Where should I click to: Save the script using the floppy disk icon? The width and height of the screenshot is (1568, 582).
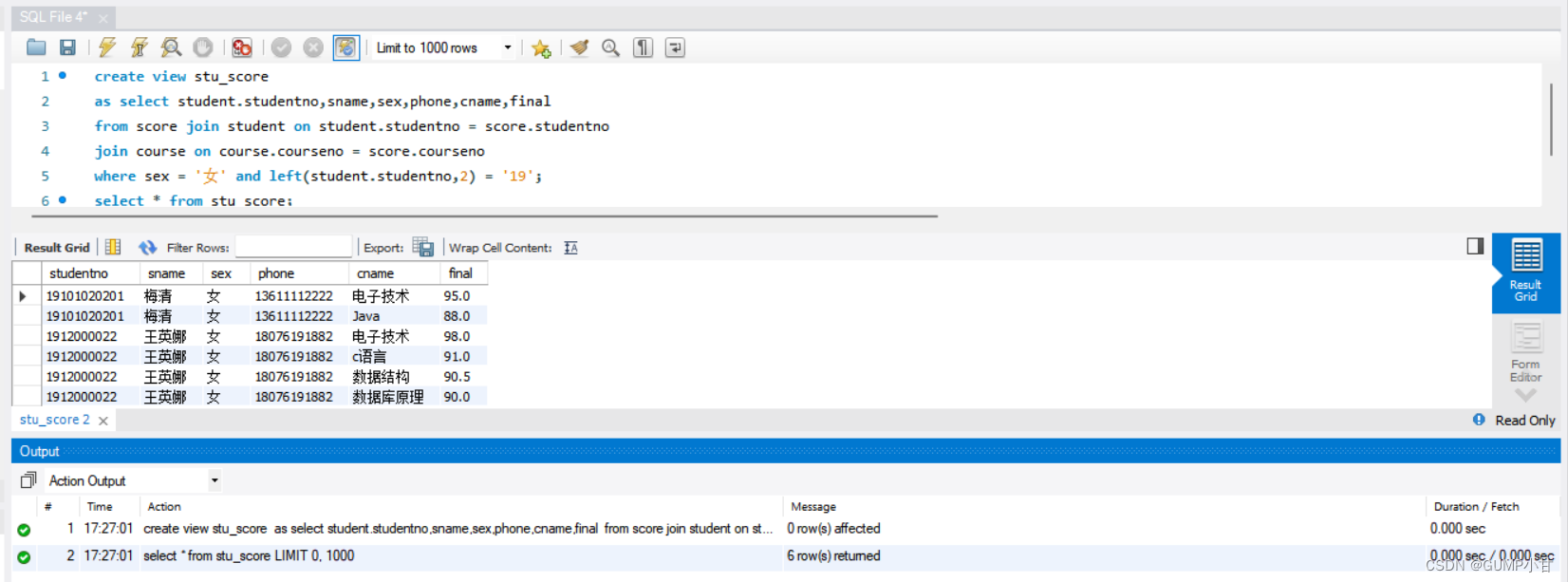coord(67,47)
